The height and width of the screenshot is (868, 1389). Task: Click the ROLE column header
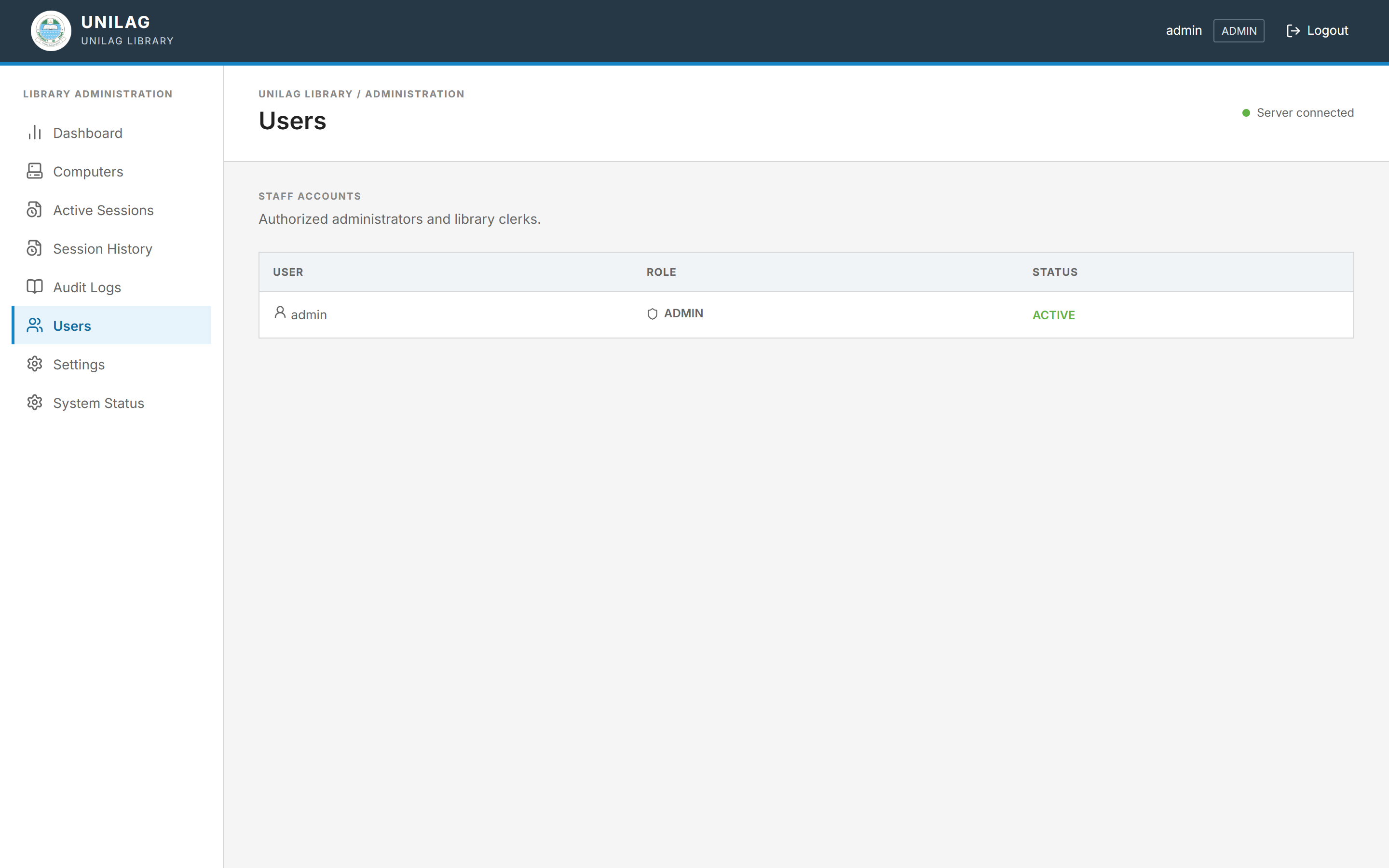coord(661,272)
